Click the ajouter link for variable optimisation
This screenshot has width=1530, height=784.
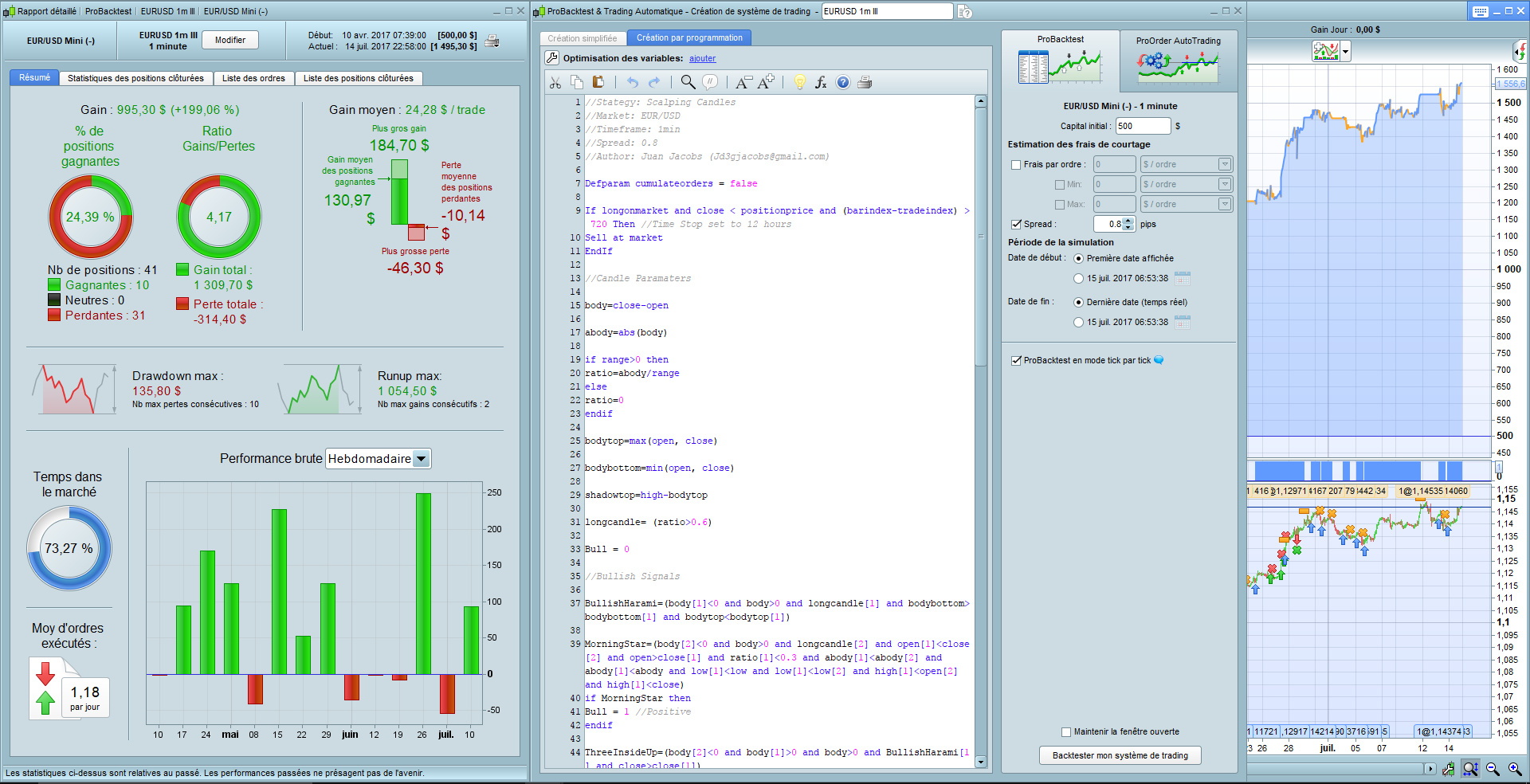(702, 59)
